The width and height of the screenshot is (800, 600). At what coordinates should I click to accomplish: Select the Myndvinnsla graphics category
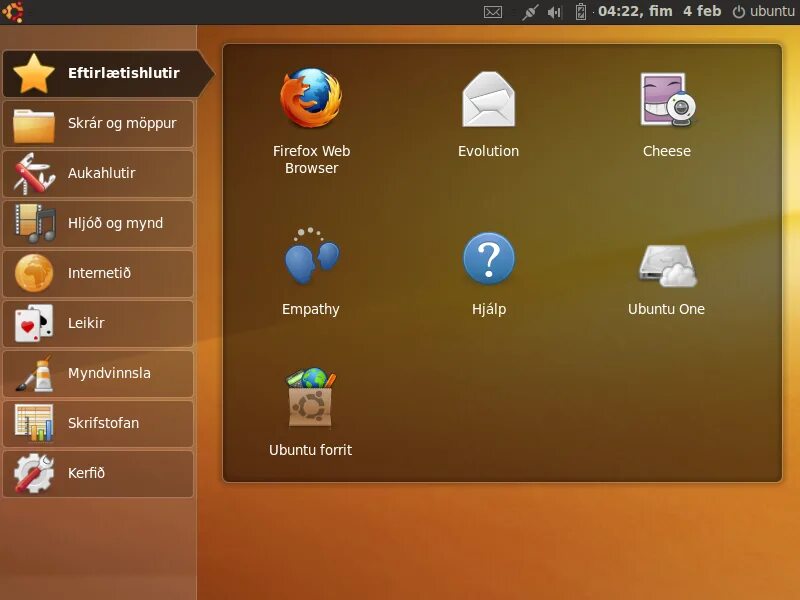98,373
